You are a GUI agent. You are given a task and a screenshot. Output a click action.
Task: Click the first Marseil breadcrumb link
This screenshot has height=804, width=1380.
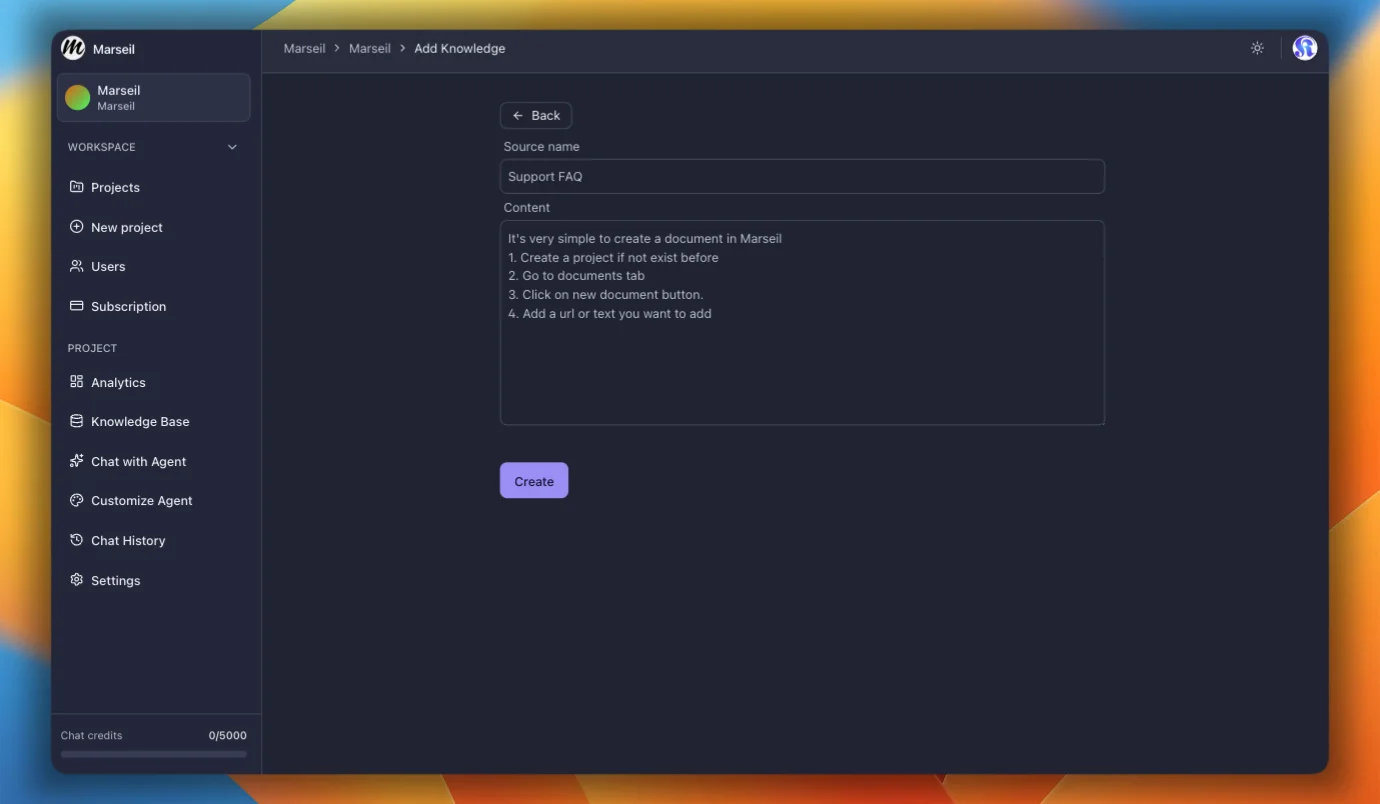304,48
